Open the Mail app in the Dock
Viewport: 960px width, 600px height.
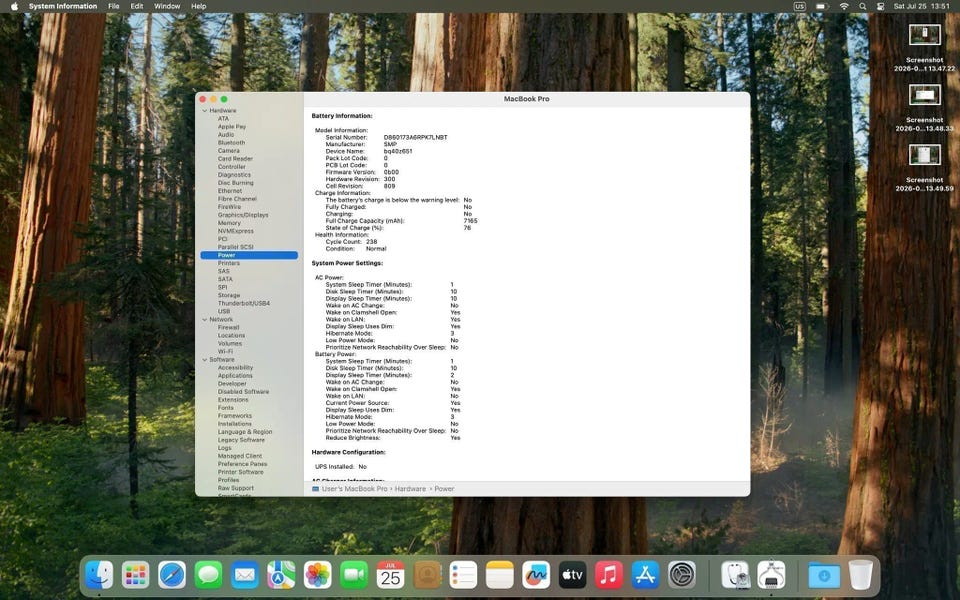point(245,576)
